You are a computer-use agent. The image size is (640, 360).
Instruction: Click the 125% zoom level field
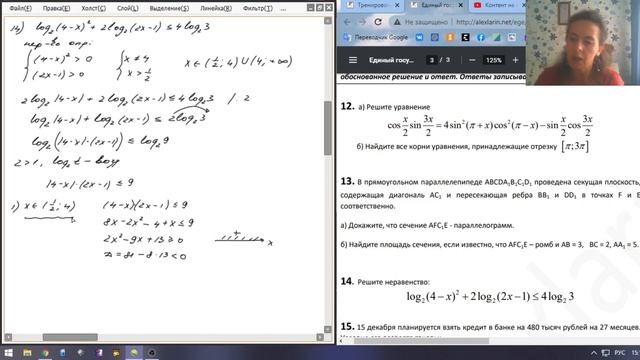(493, 60)
